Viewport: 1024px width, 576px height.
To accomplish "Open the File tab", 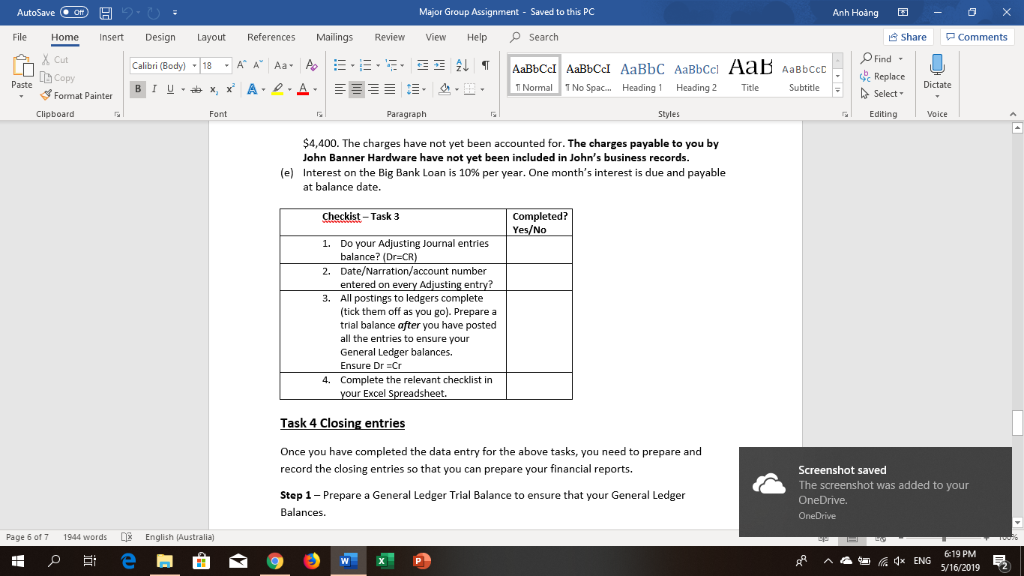I will pyautogui.click(x=20, y=37).
